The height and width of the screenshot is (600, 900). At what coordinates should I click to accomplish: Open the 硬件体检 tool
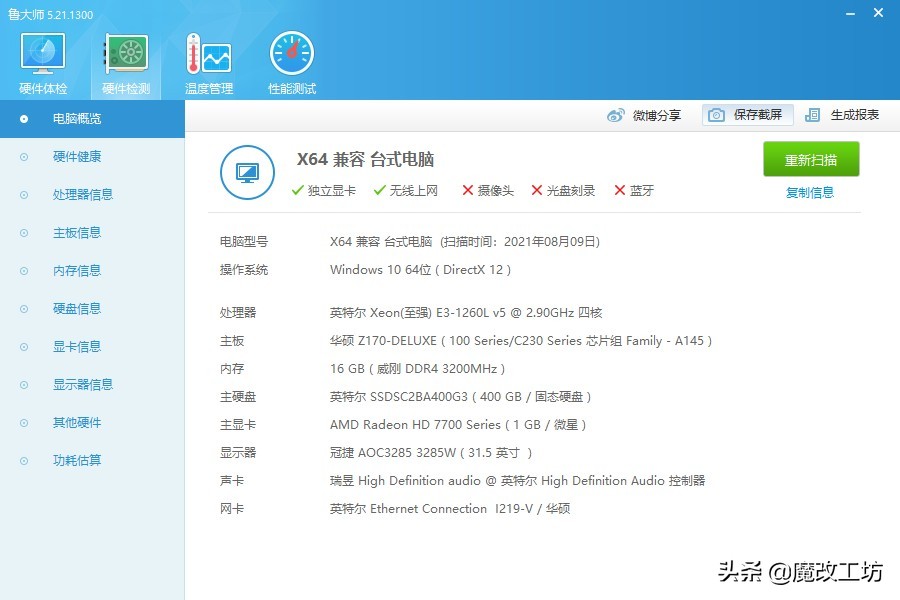[x=41, y=60]
